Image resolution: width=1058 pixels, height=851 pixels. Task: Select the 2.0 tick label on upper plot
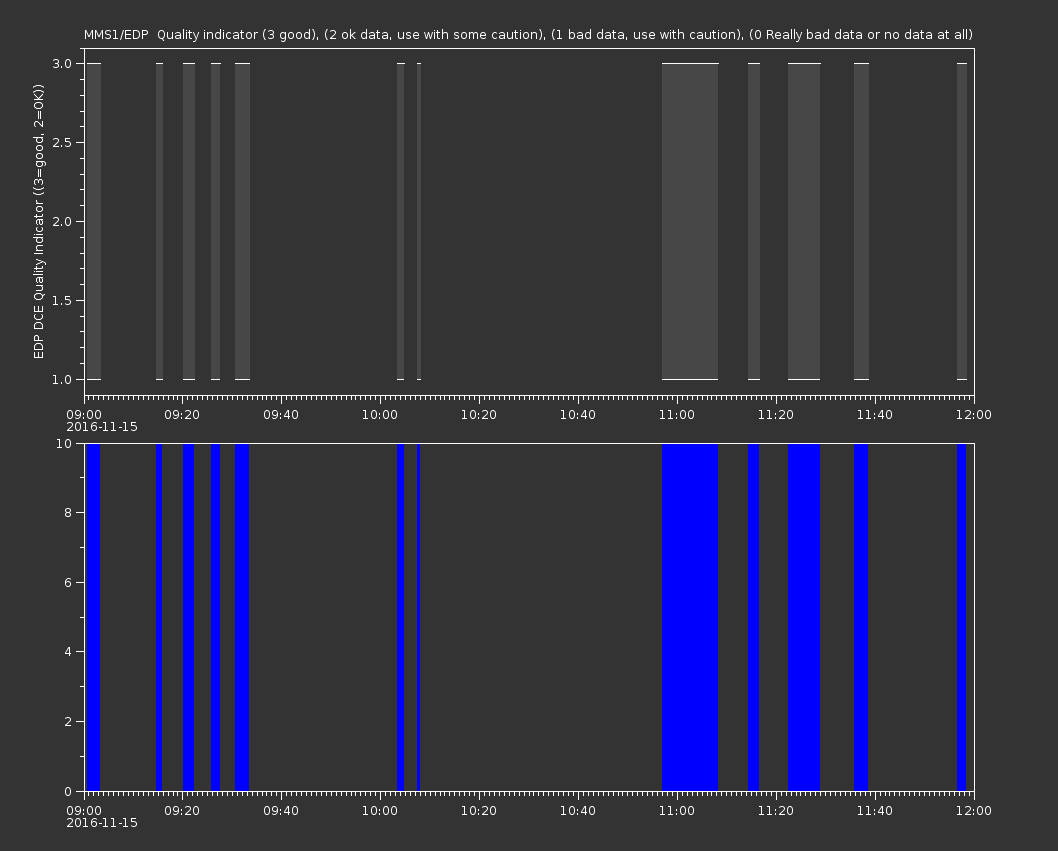point(62,221)
